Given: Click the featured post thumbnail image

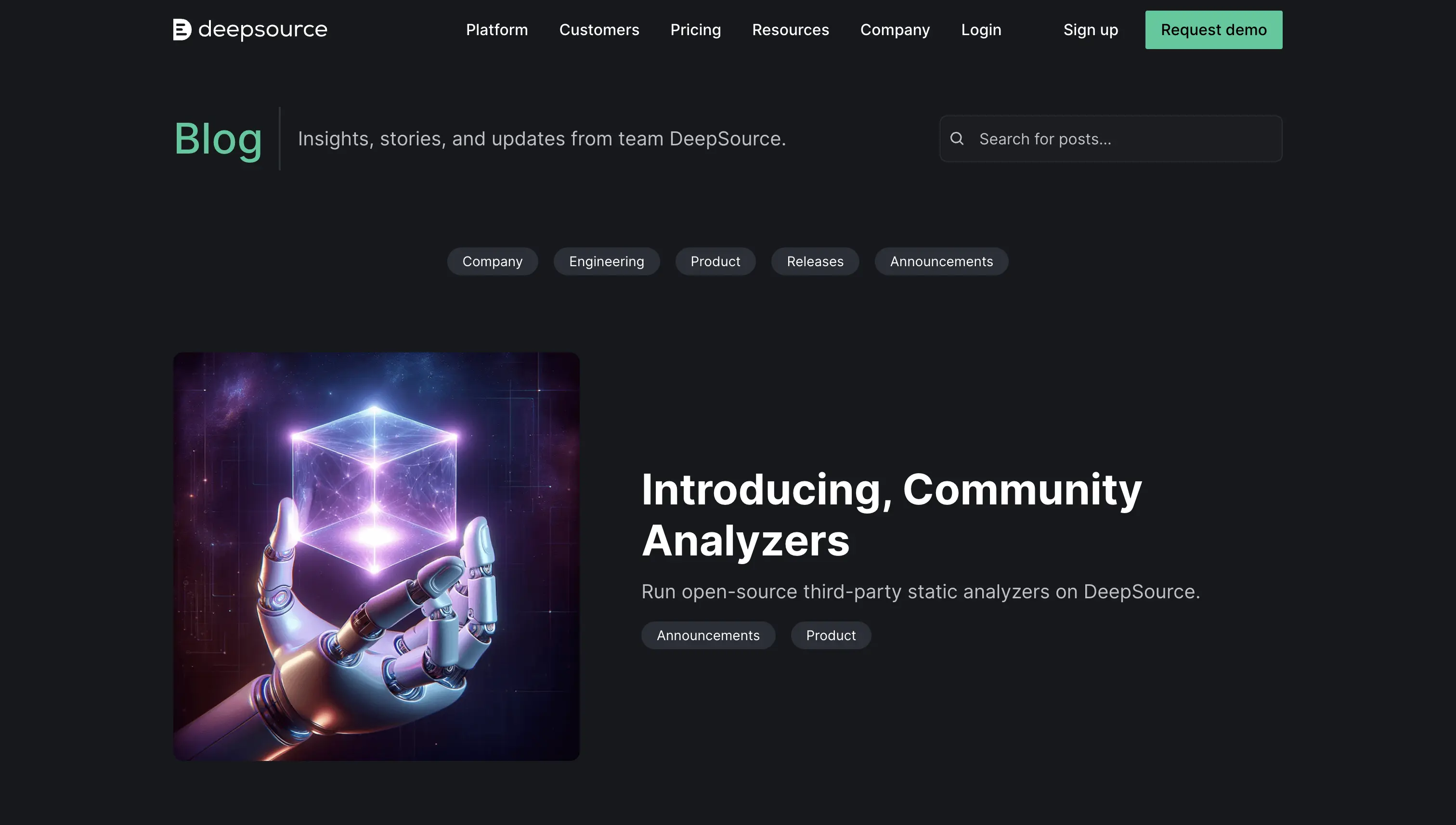Looking at the screenshot, I should [376, 556].
